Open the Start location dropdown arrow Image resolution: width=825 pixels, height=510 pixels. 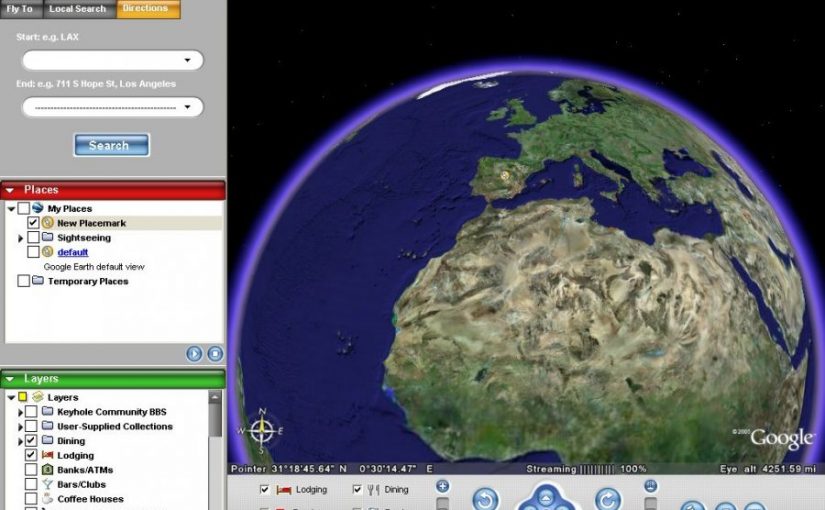187,61
